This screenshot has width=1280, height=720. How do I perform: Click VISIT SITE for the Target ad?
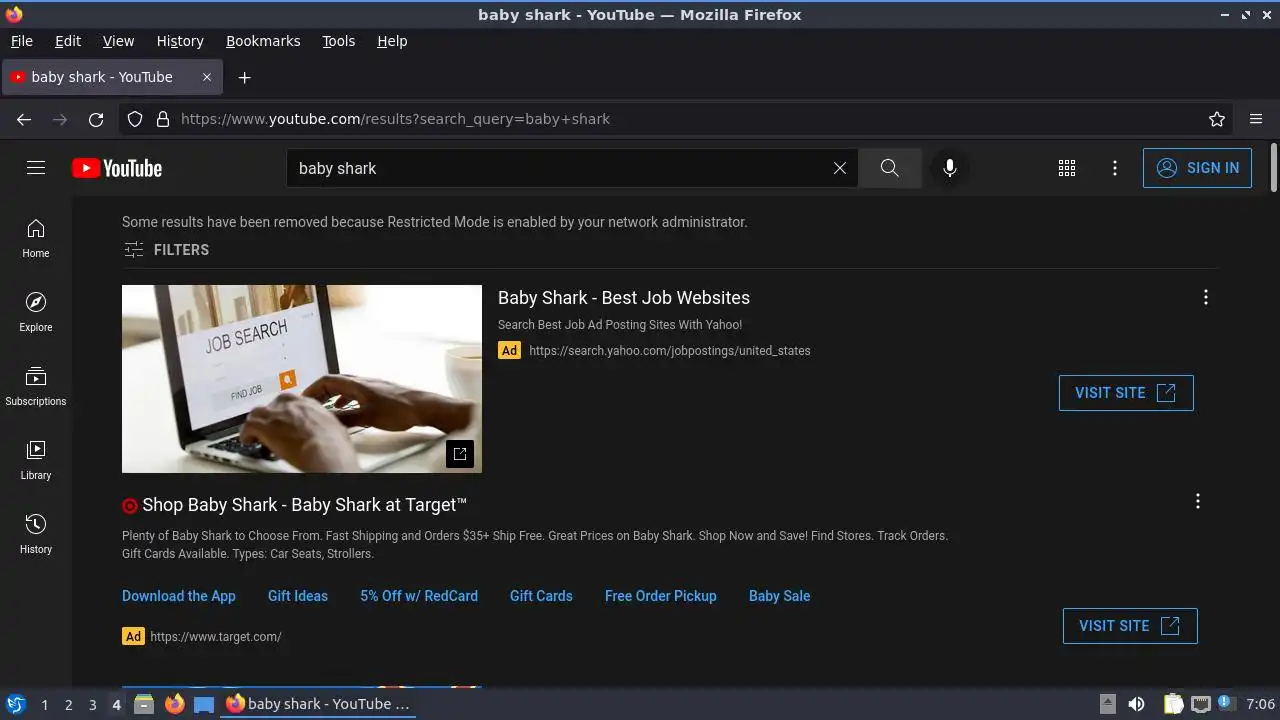pyautogui.click(x=1130, y=626)
